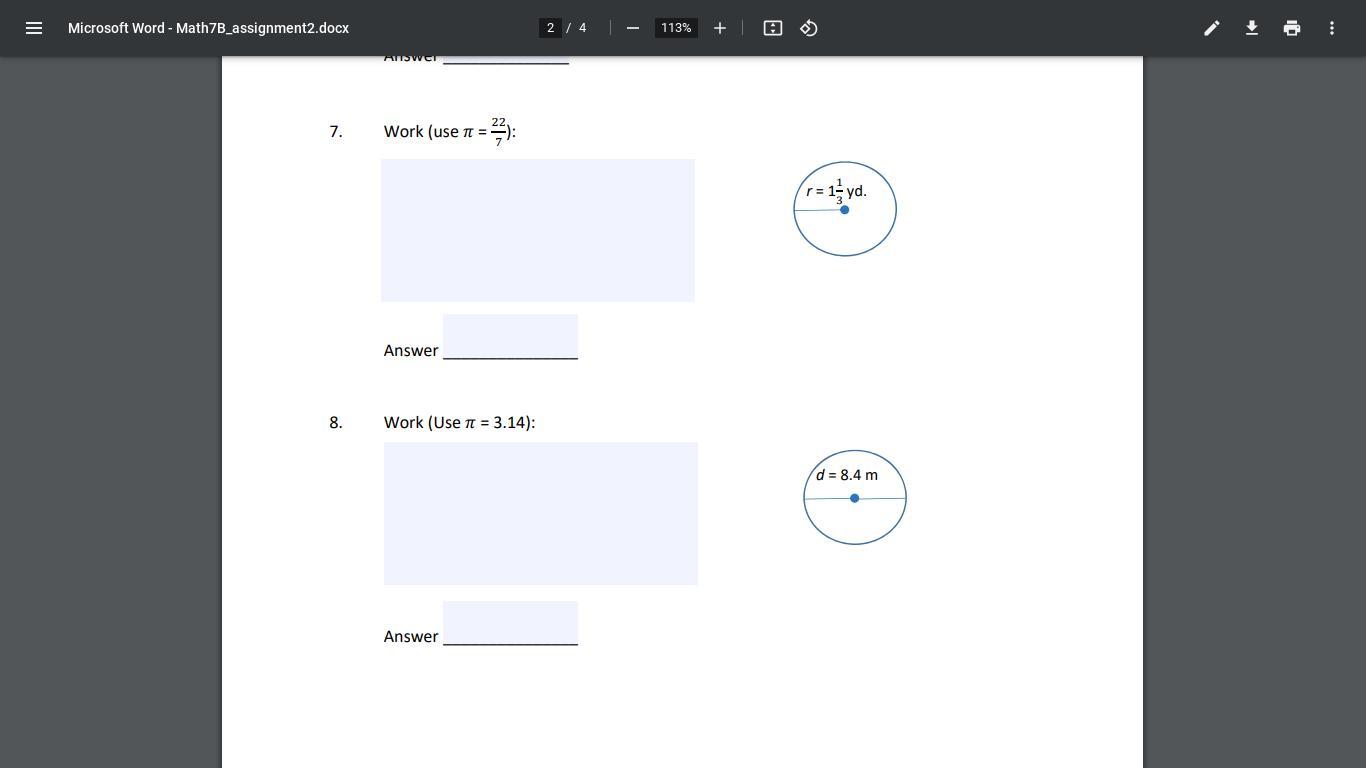
Task: Rotate the document counterclockwise
Action: 809,28
